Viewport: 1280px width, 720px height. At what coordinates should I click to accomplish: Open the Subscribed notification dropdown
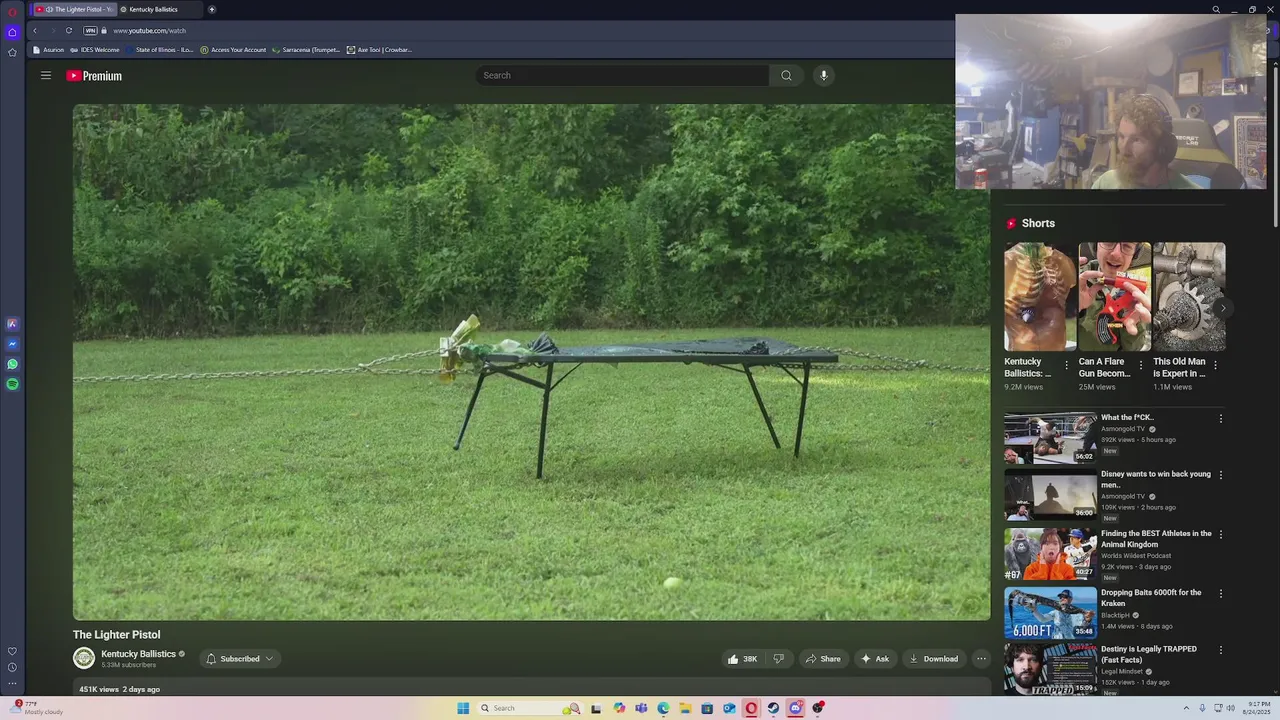tap(239, 659)
